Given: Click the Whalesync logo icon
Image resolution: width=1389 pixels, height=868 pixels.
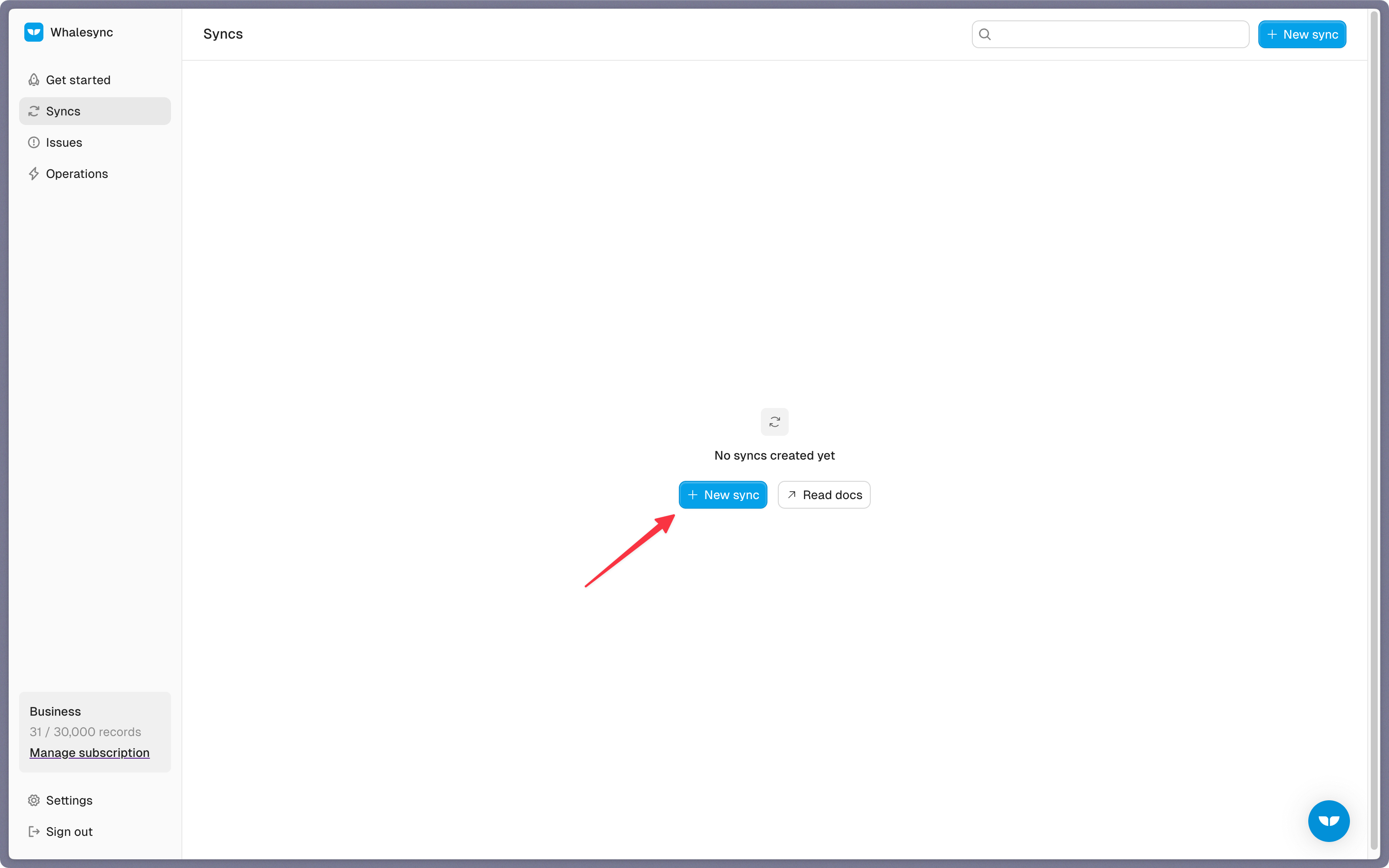Looking at the screenshot, I should (x=34, y=32).
